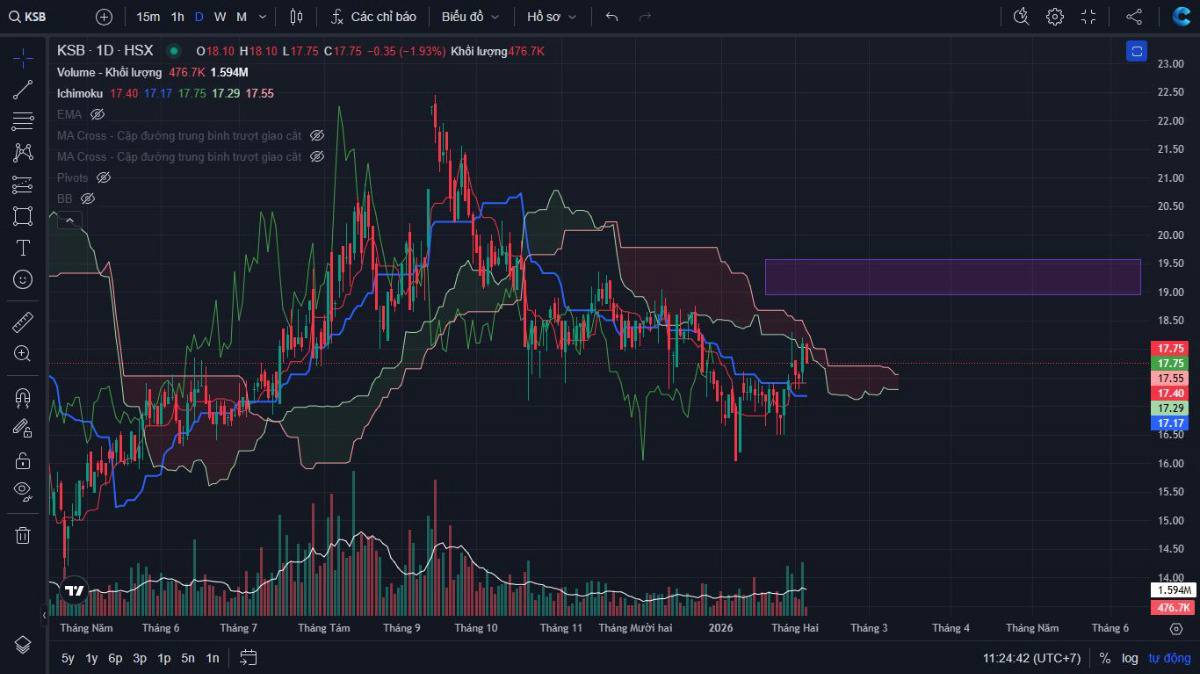The width and height of the screenshot is (1200, 674).
Task: Open the Hồ sơ dropdown menu
Action: click(x=551, y=17)
